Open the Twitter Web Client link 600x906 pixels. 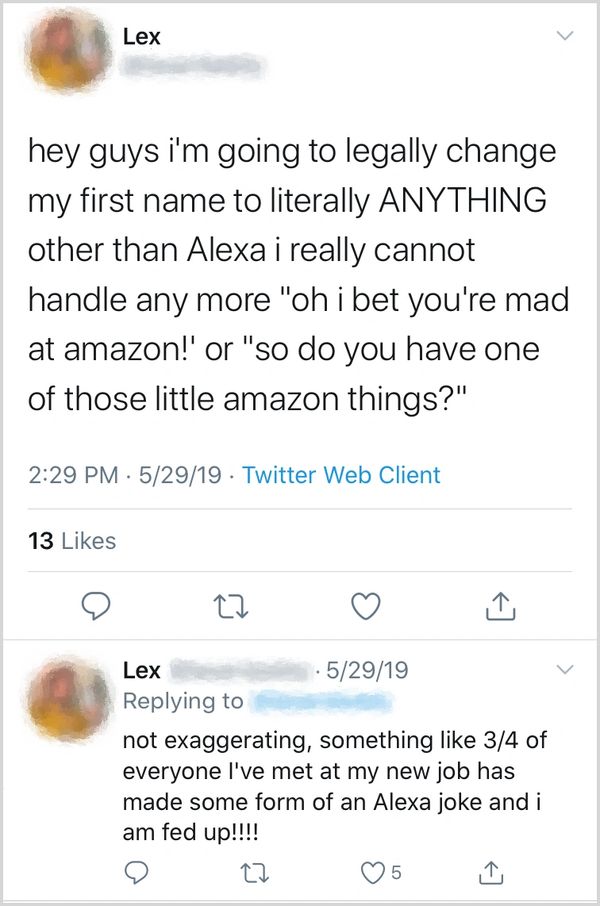pyautogui.click(x=341, y=475)
